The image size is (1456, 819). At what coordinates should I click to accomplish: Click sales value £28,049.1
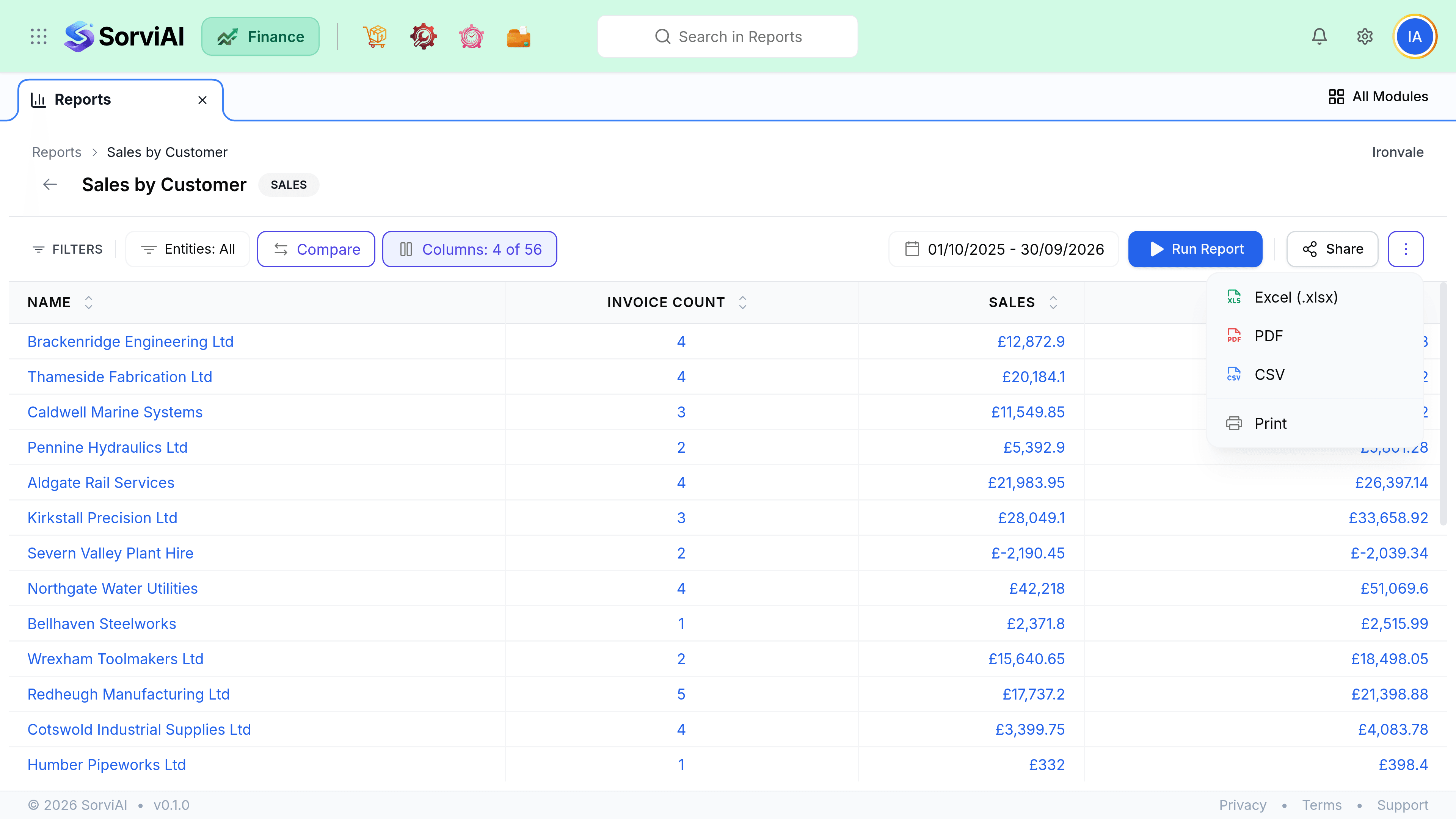tap(1031, 518)
